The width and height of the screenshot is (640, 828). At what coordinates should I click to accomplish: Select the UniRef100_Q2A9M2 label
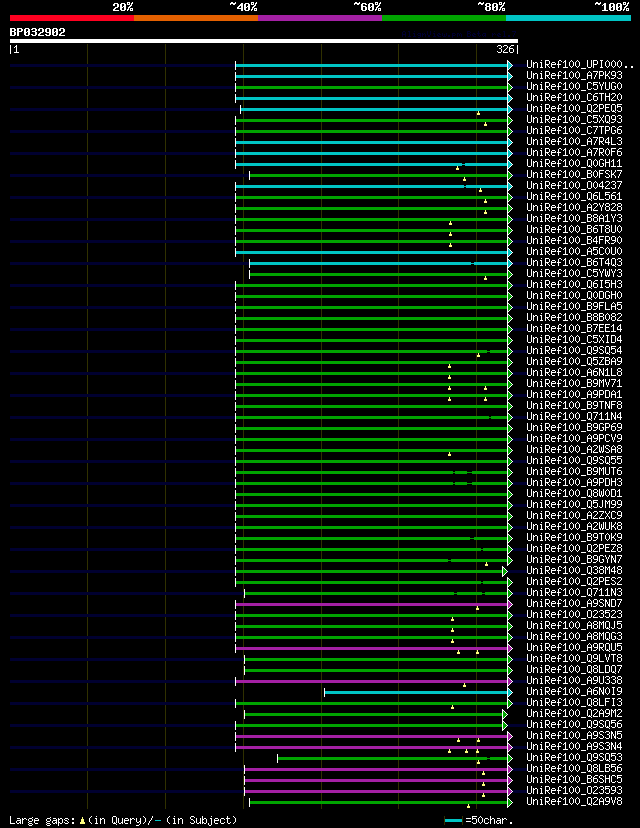[x=575, y=713]
